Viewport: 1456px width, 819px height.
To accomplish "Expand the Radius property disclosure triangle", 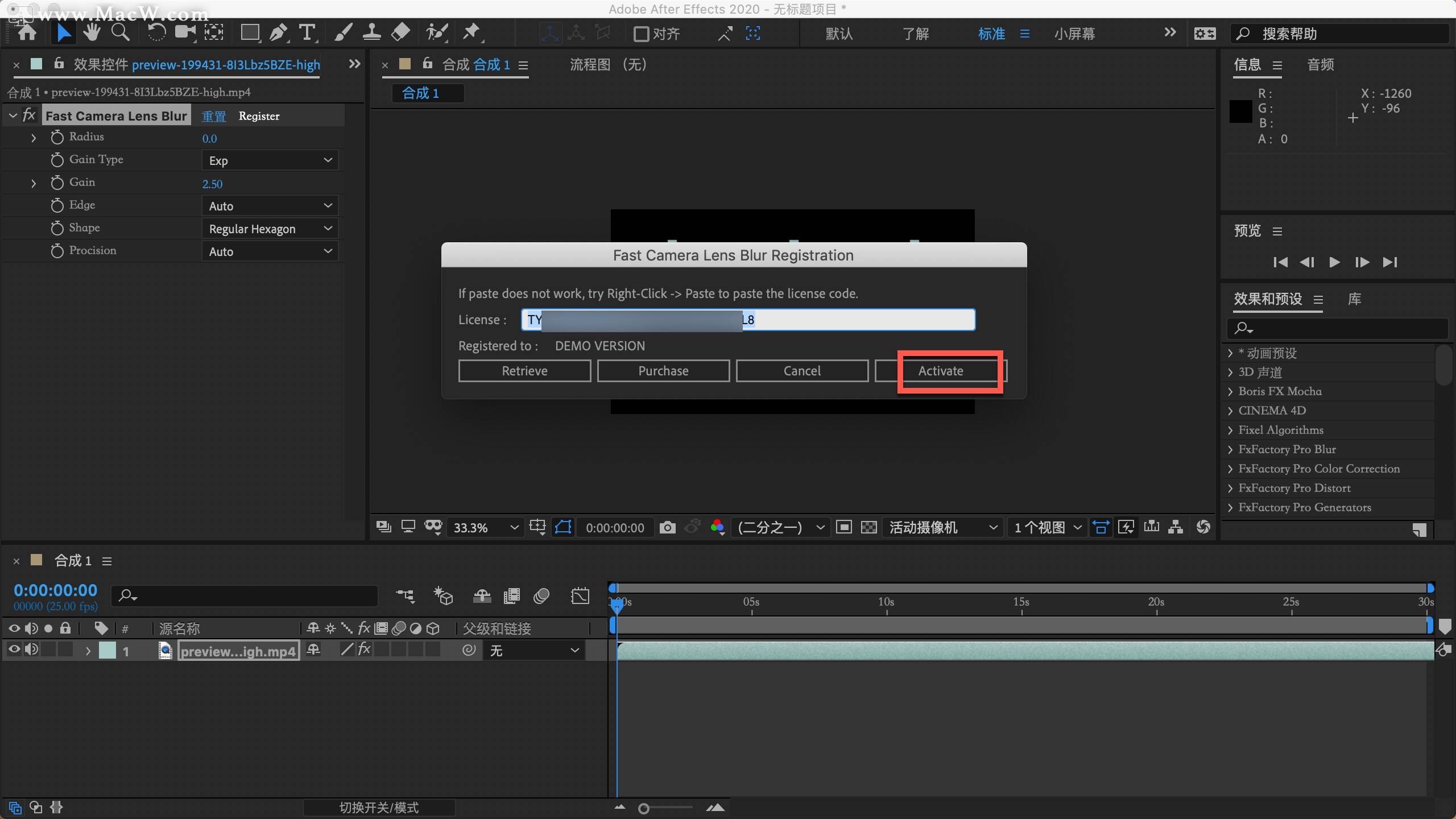I will [34, 137].
